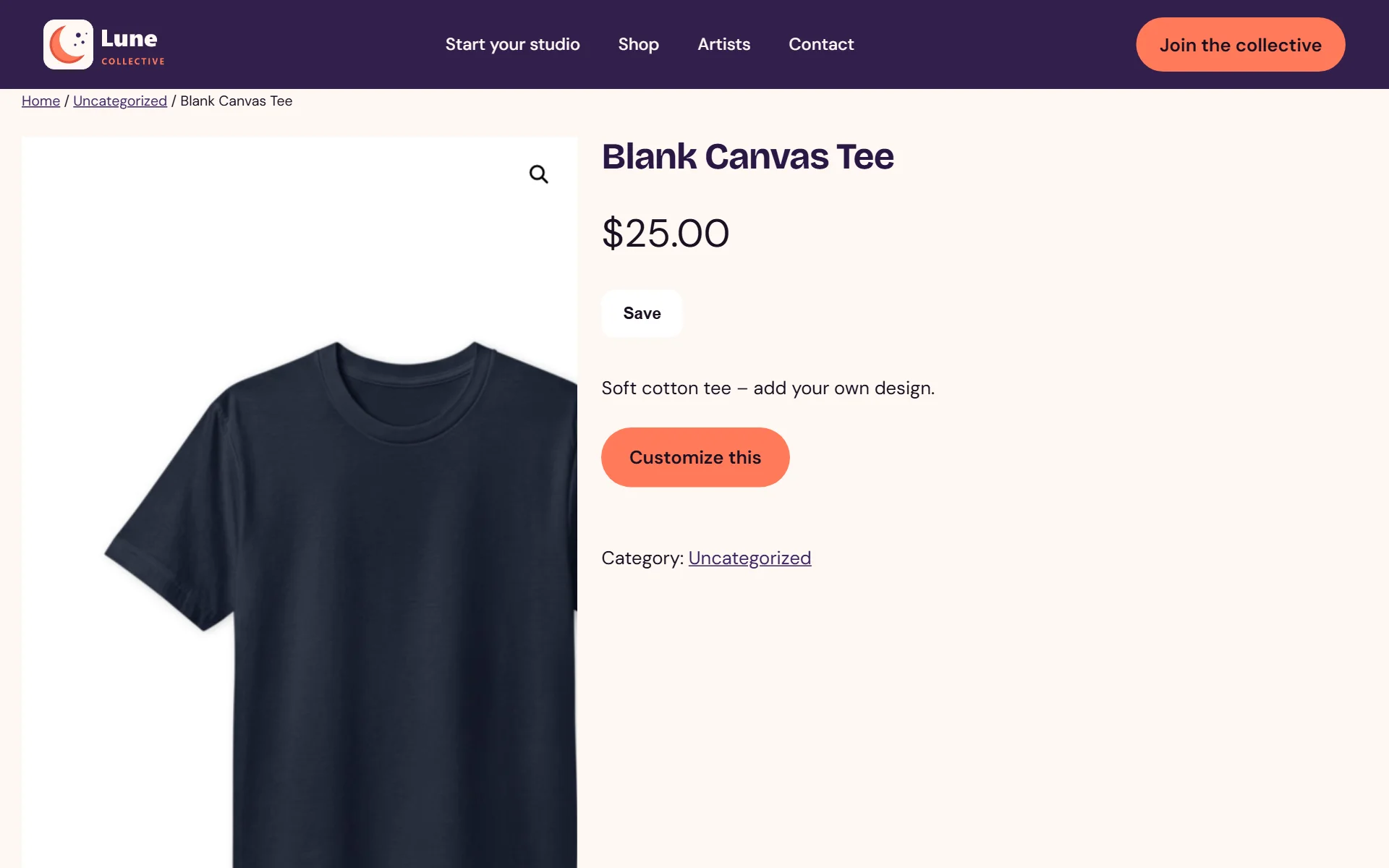This screenshot has width=1389, height=868.
Task: Go to the Shop page
Action: (638, 44)
